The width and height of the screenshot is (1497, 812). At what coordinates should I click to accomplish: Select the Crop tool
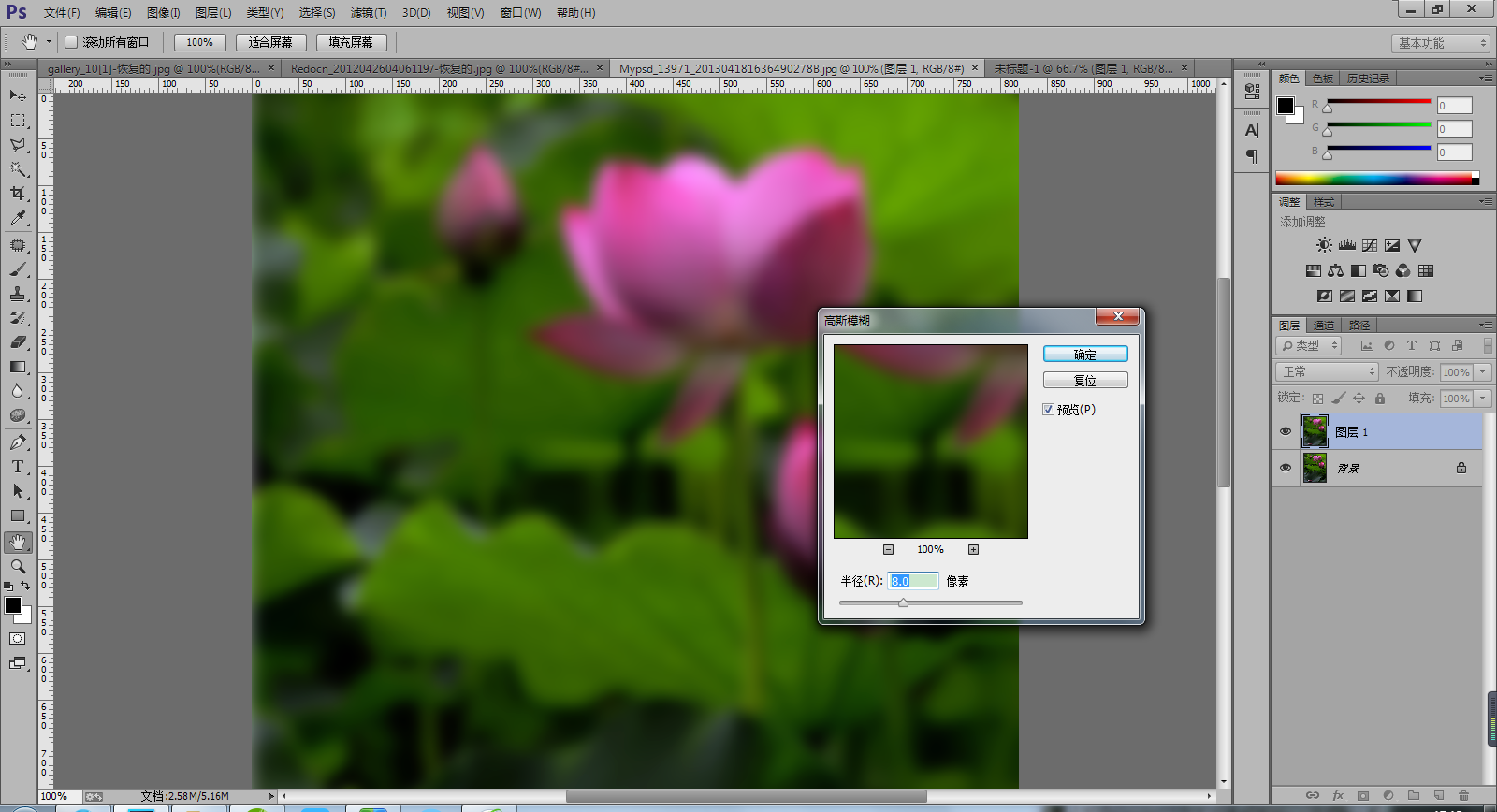tap(18, 194)
